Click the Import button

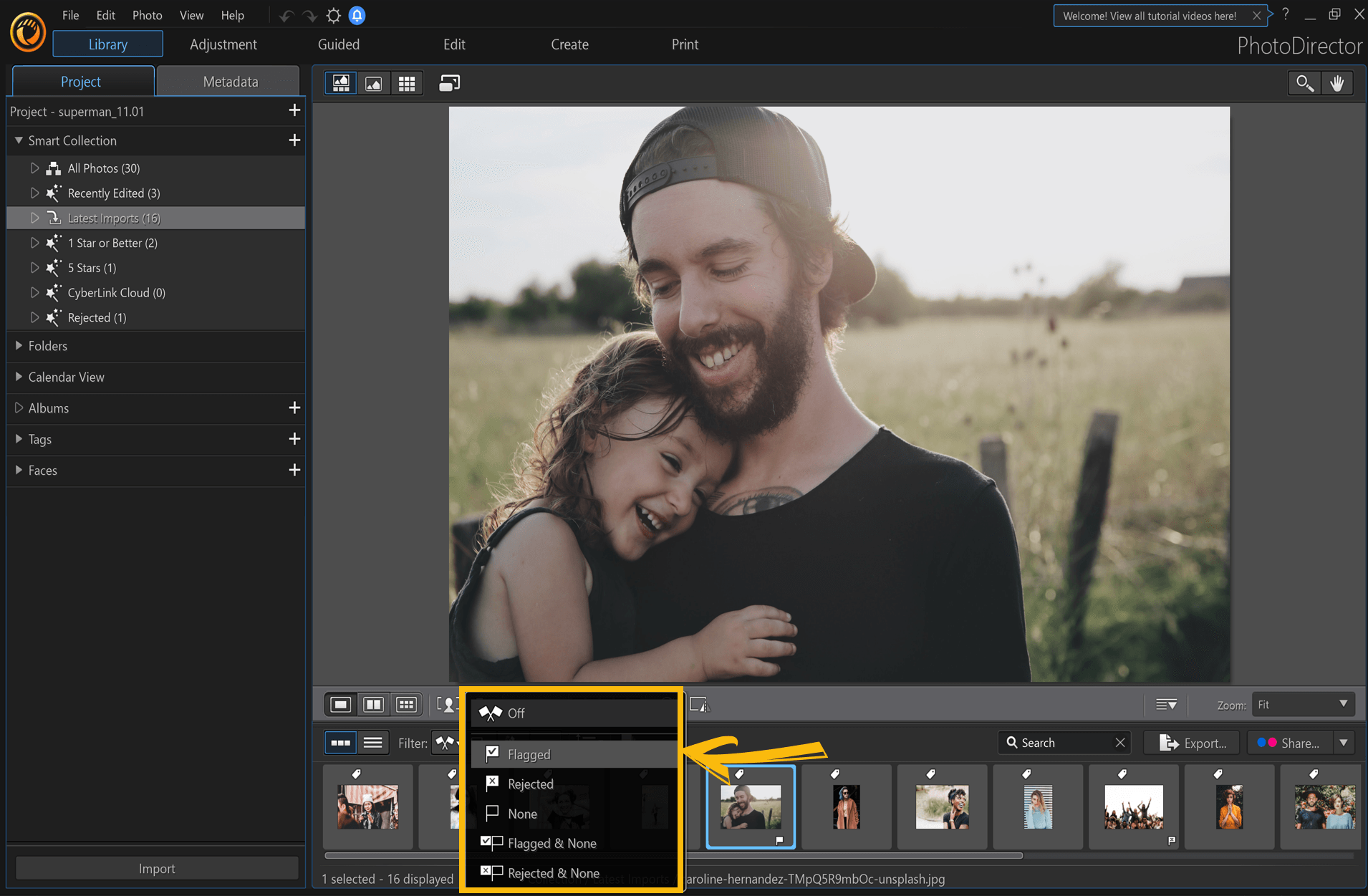click(x=156, y=868)
